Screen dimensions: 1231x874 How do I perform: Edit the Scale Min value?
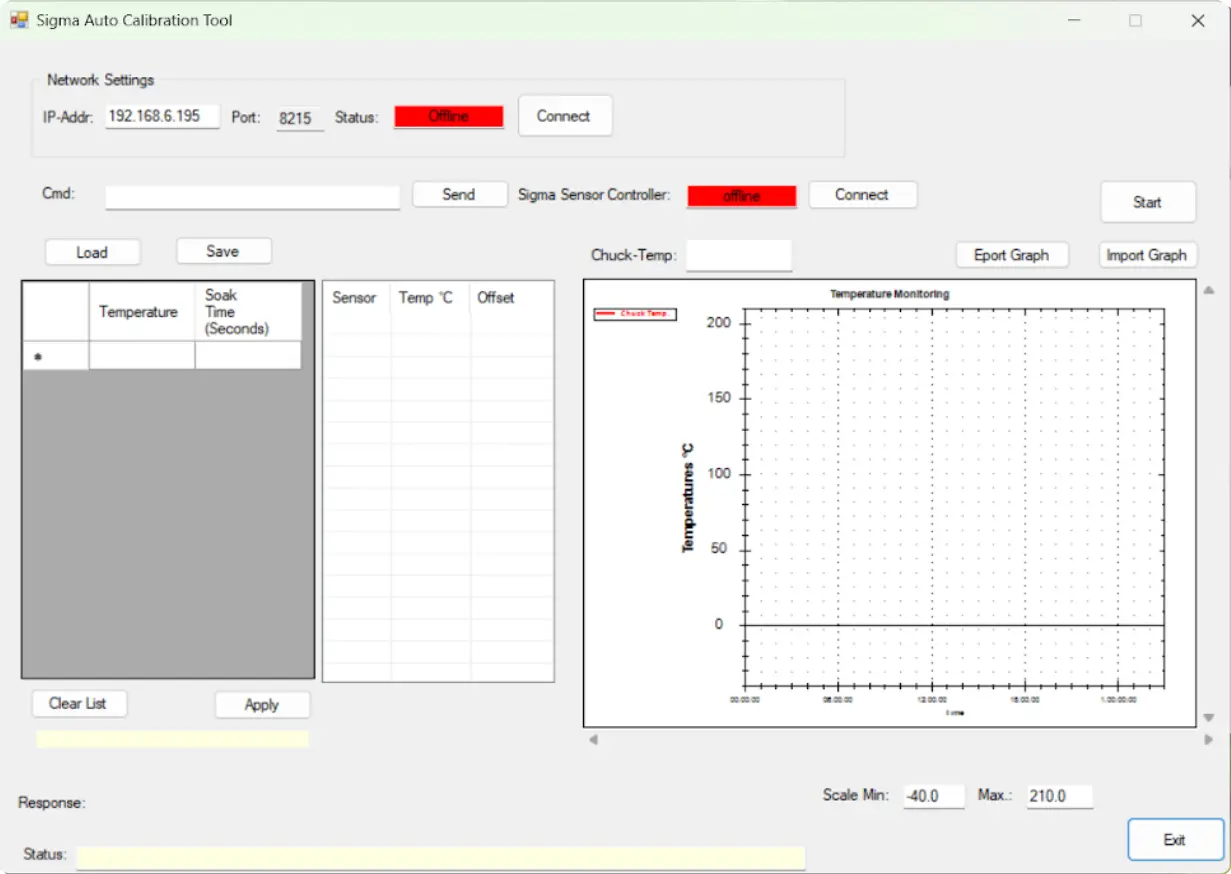[933, 797]
